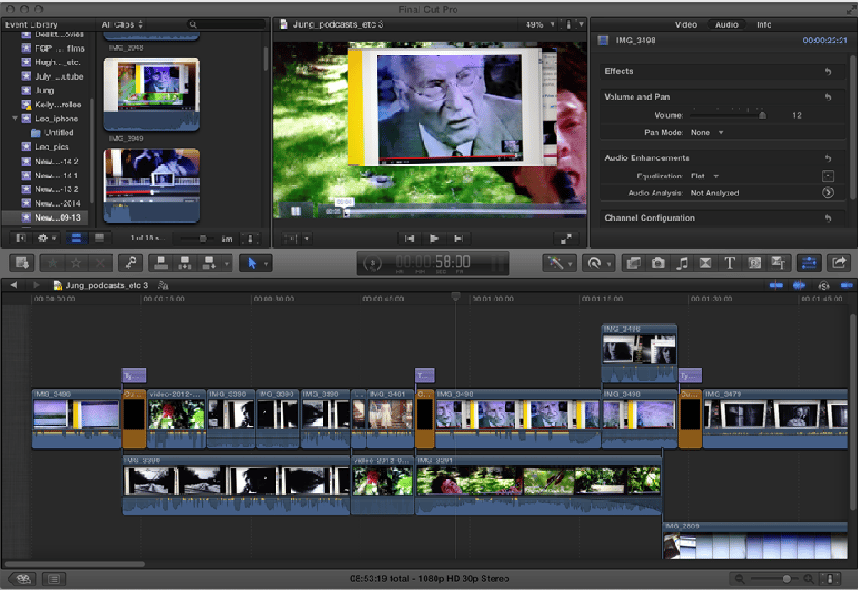Click the Volume slider handle

762,115
